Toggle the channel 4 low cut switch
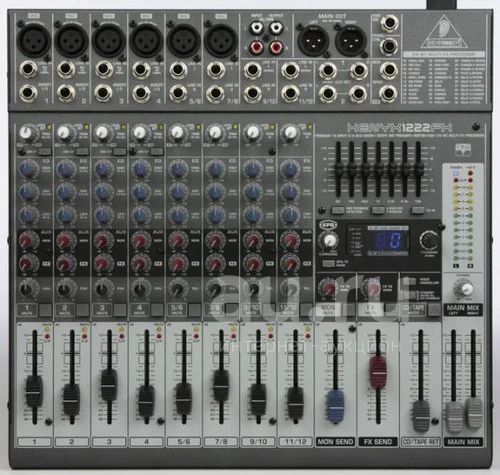 pos(157,152)
